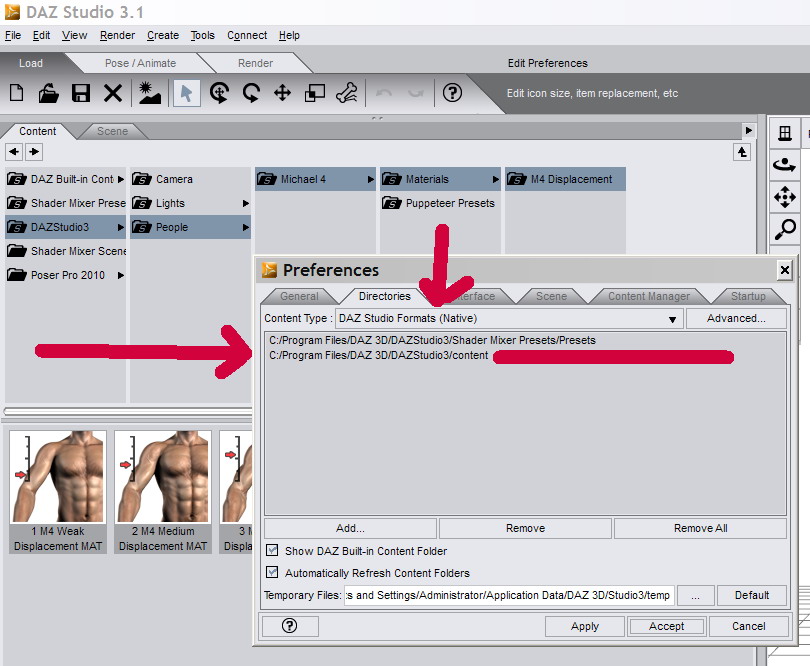Click the Remove All button

(x=700, y=528)
